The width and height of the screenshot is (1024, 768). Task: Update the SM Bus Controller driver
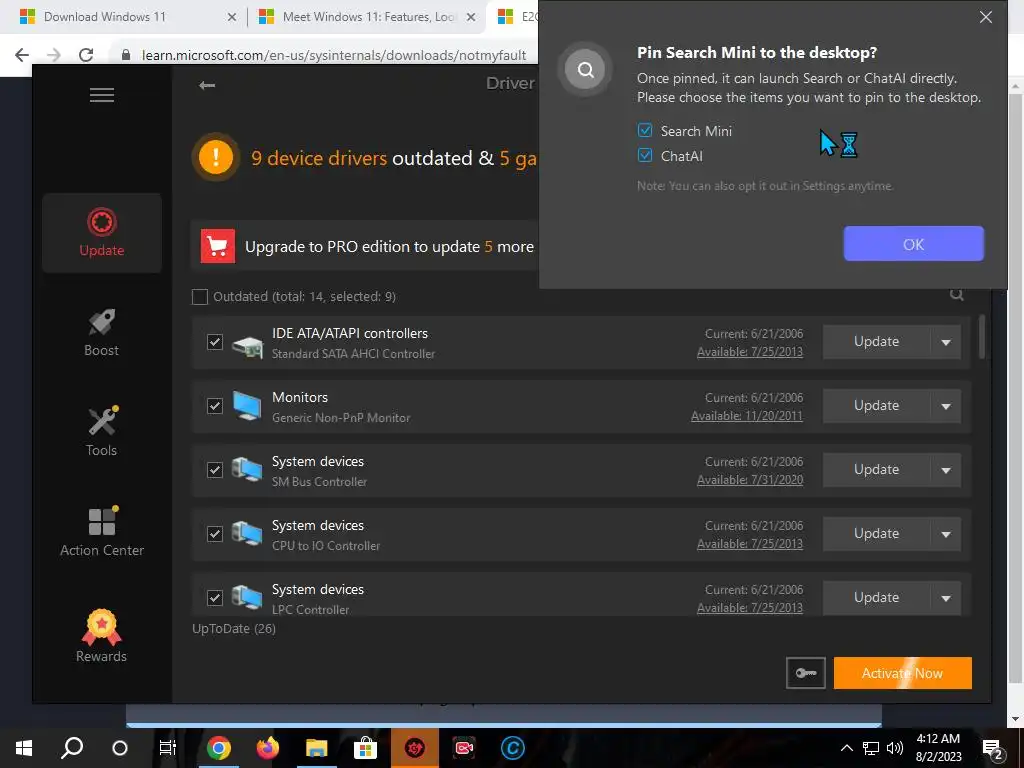tap(876, 470)
